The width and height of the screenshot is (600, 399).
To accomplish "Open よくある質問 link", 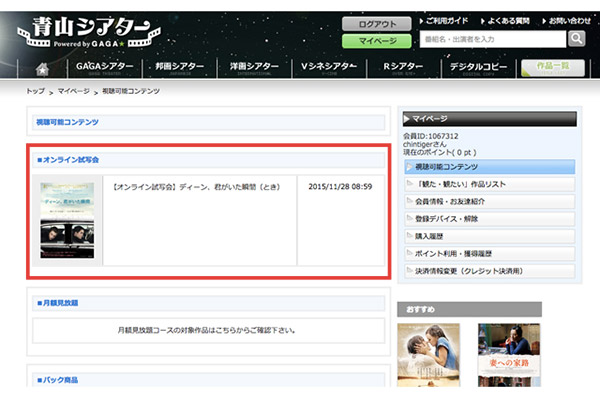I will [x=505, y=21].
